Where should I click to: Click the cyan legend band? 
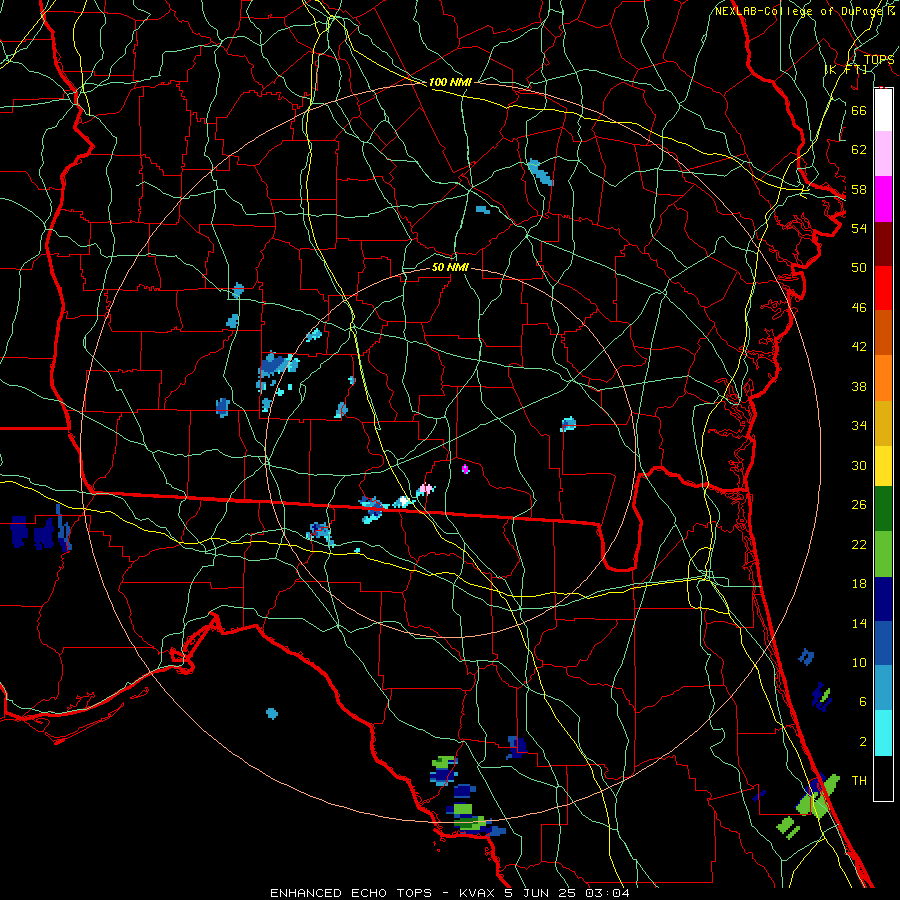pos(883,733)
